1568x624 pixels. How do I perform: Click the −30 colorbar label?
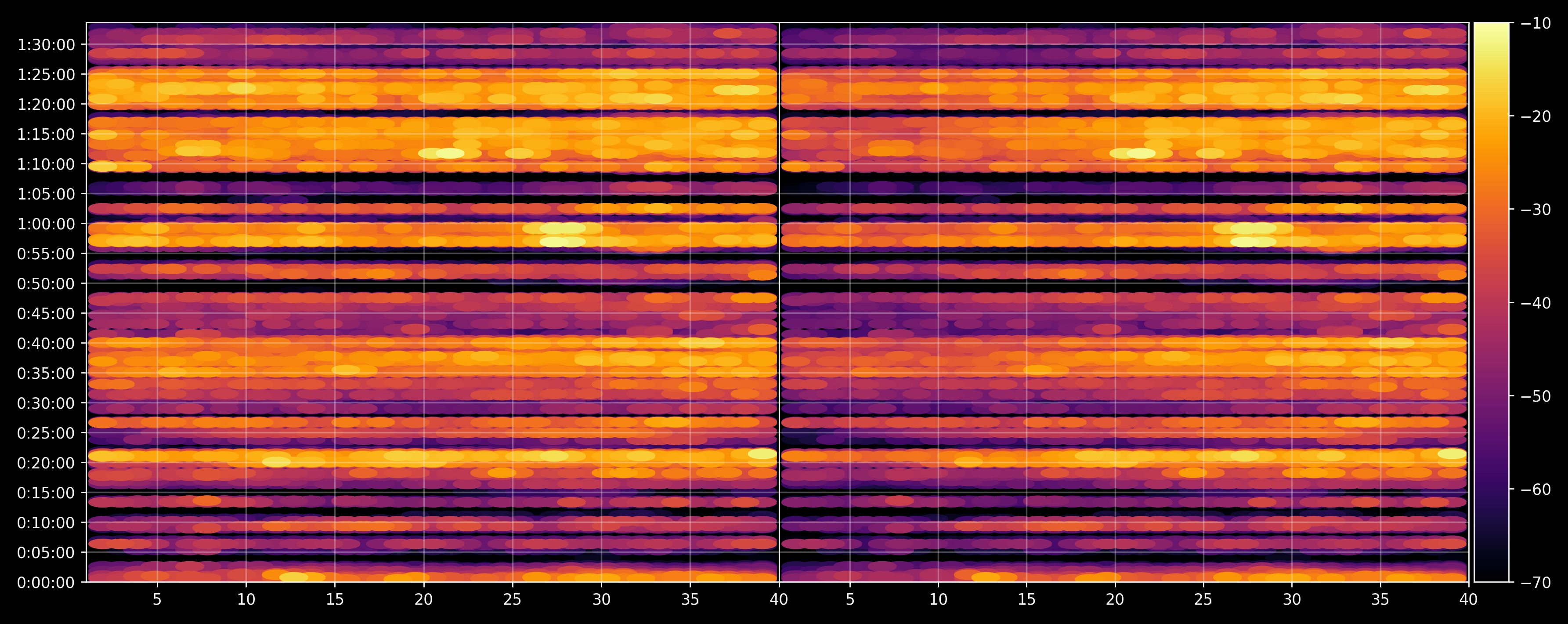(x=1536, y=210)
